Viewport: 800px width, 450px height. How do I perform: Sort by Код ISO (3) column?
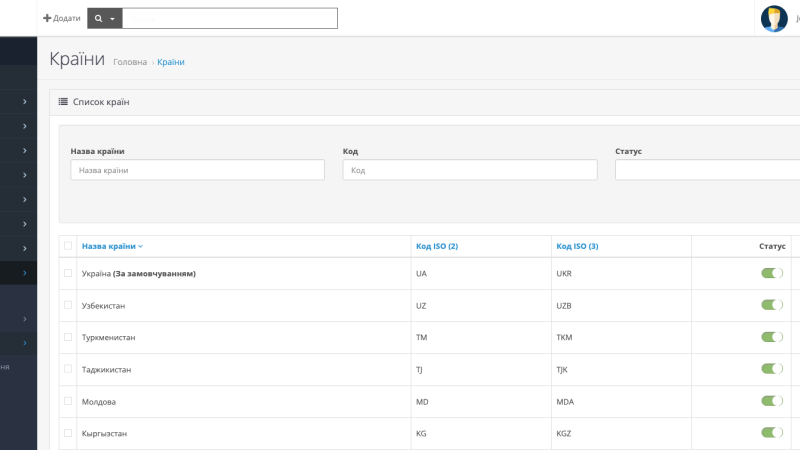(x=577, y=246)
